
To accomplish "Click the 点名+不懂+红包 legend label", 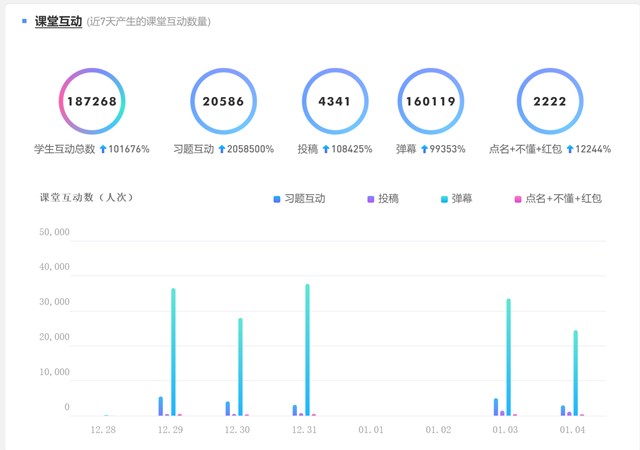I will point(564,198).
